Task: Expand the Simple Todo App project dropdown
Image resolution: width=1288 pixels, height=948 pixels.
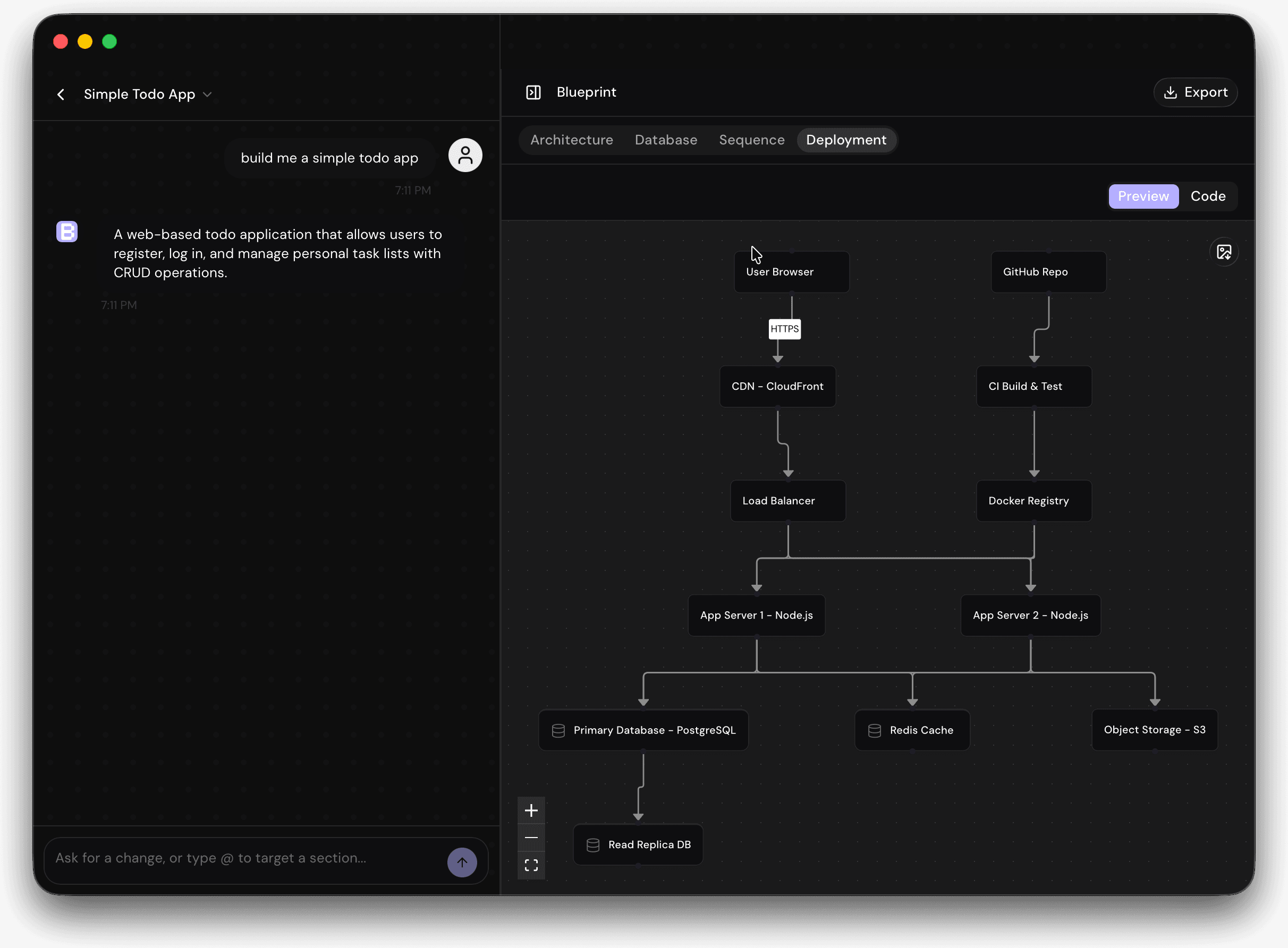Action: tap(207, 94)
